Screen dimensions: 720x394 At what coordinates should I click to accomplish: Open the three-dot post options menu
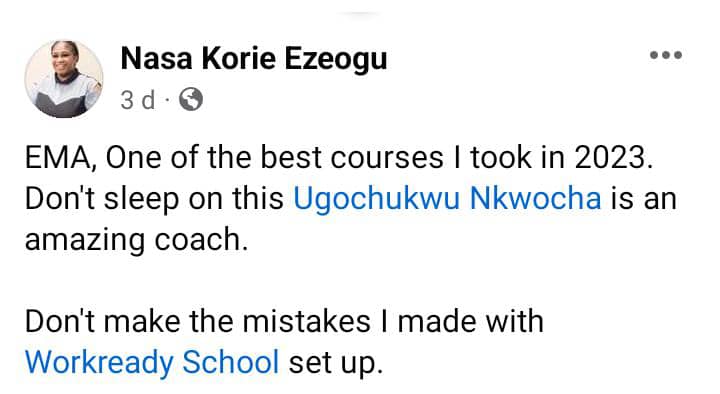pos(665,56)
